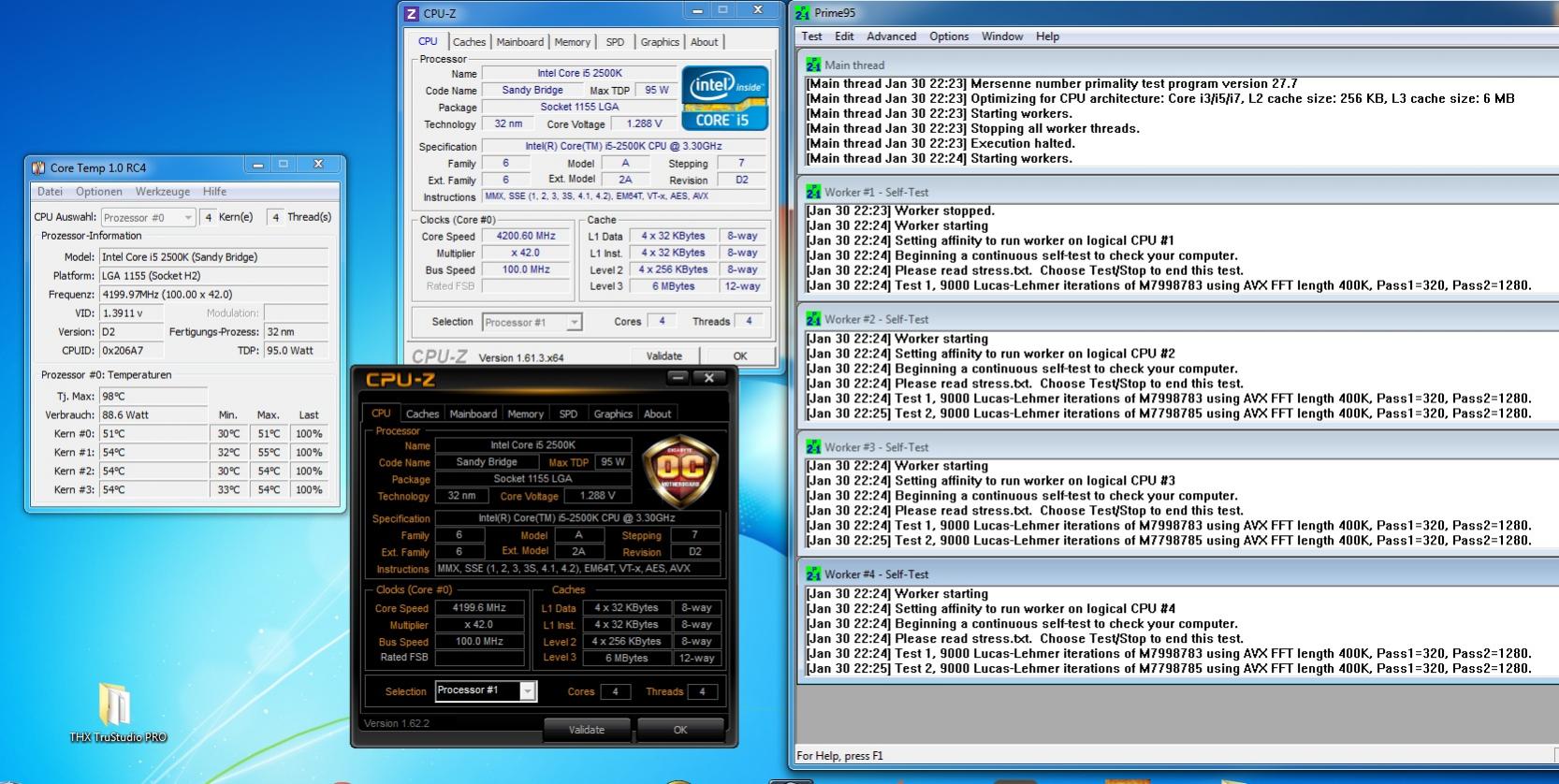Switch to the About tab in dark CPU-Z

(658, 414)
